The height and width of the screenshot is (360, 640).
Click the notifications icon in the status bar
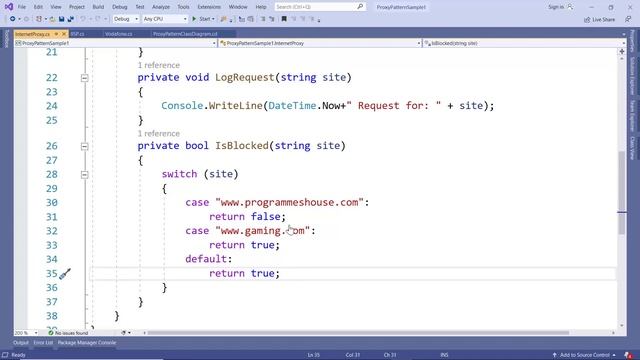click(628, 355)
